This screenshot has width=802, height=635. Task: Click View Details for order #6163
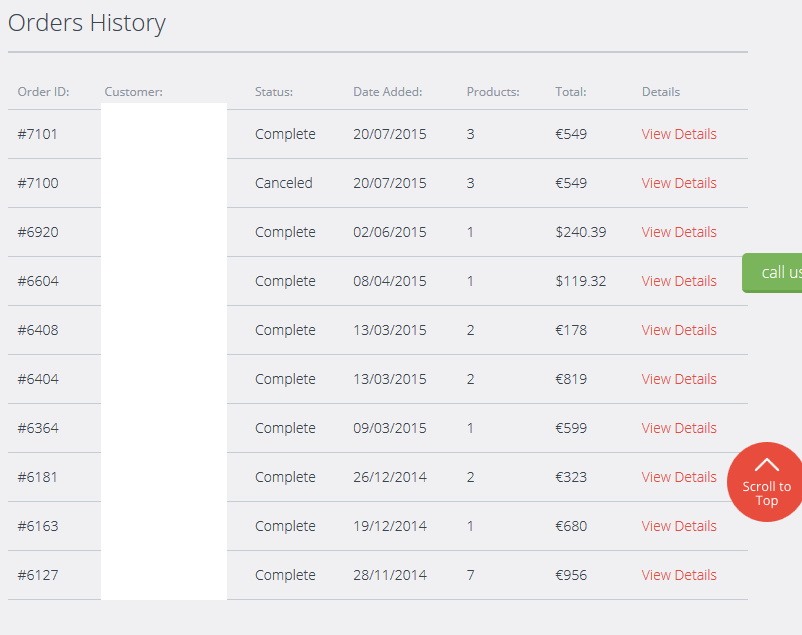tap(679, 526)
